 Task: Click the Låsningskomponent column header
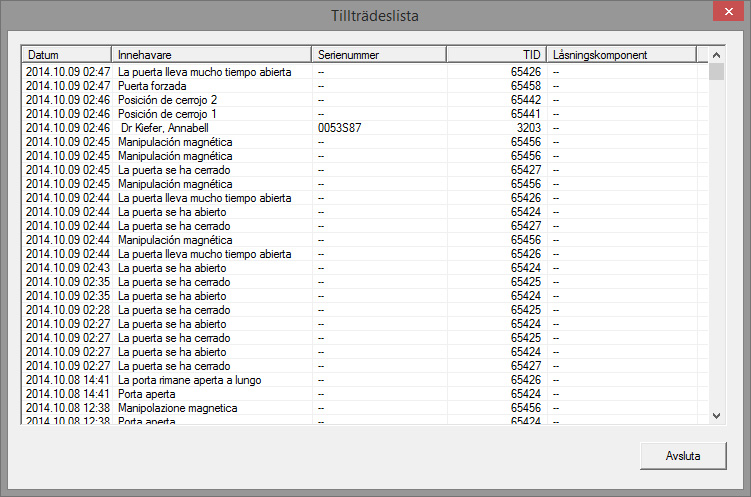(x=620, y=55)
